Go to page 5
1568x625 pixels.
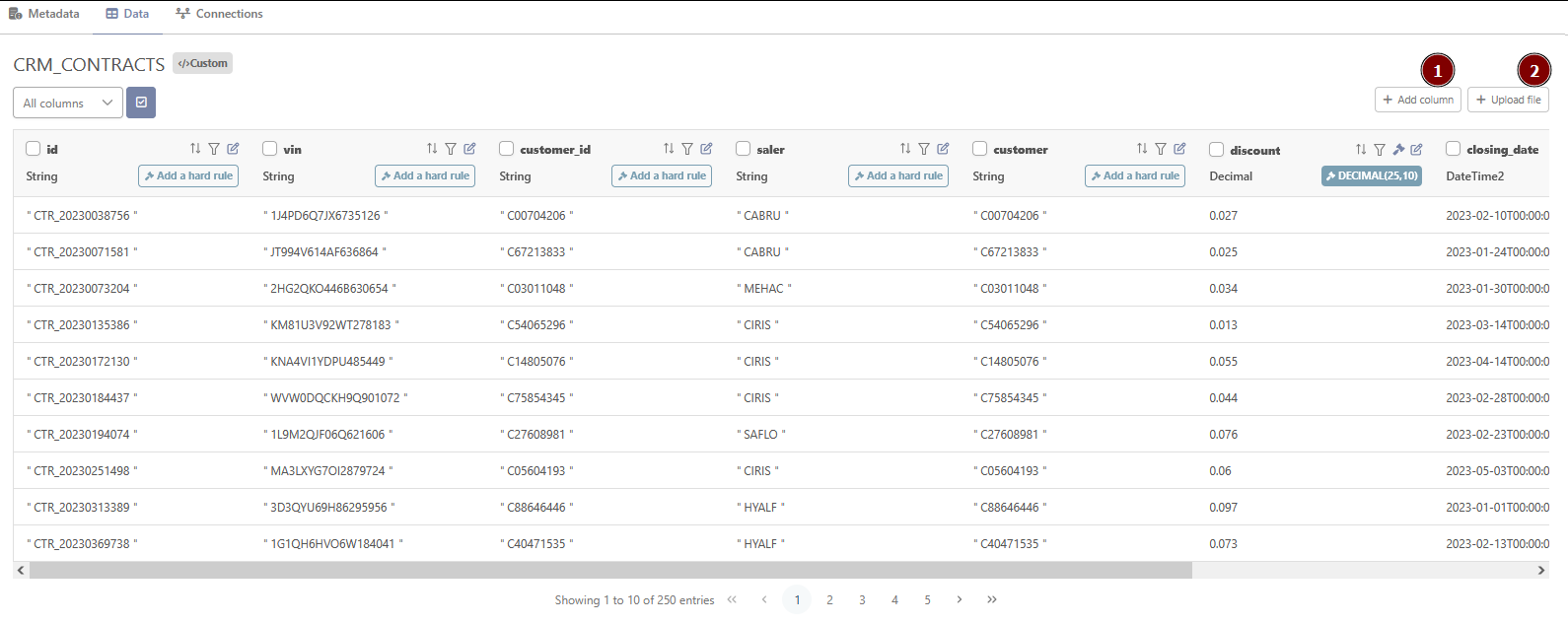coord(927,599)
